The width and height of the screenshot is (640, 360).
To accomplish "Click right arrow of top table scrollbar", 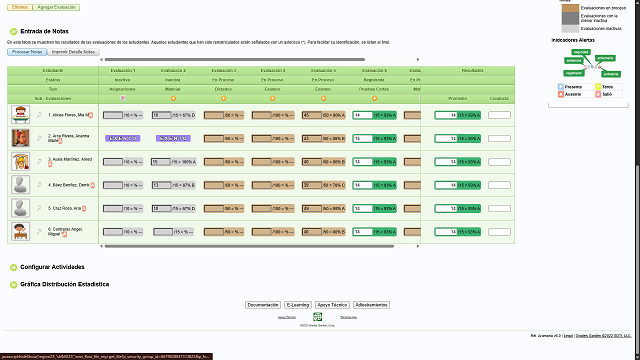I will coord(418,60).
